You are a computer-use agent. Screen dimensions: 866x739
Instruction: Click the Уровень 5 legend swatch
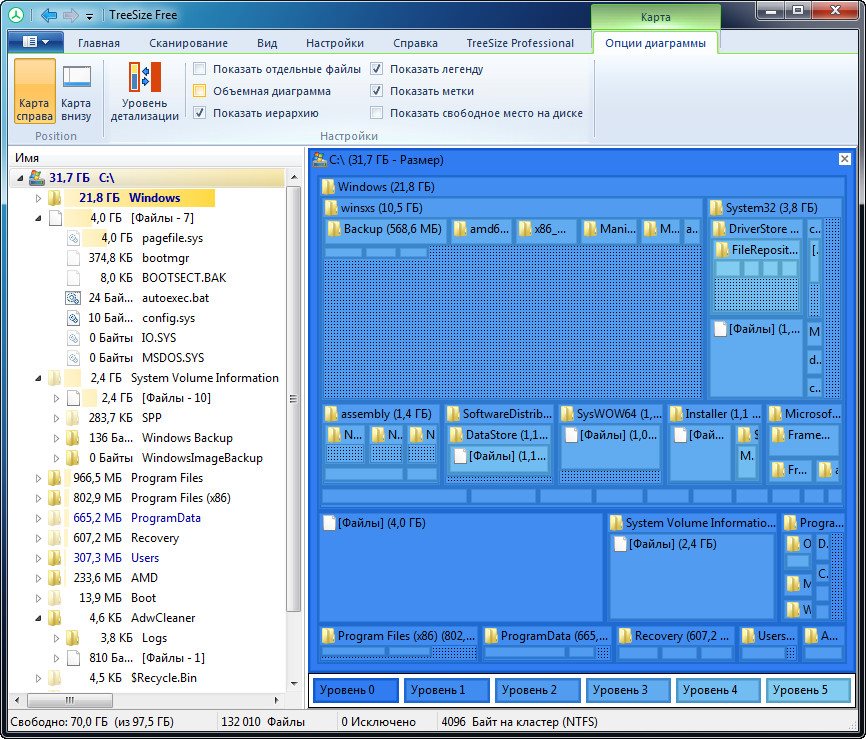point(809,690)
